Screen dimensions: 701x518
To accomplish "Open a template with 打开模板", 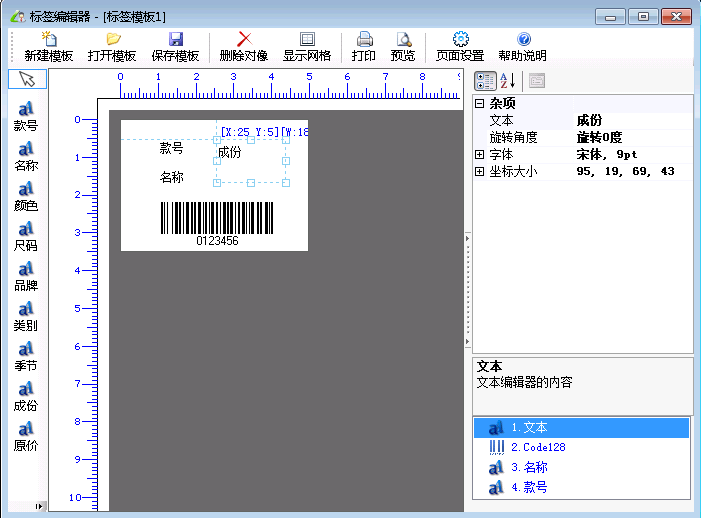I will click(x=112, y=46).
